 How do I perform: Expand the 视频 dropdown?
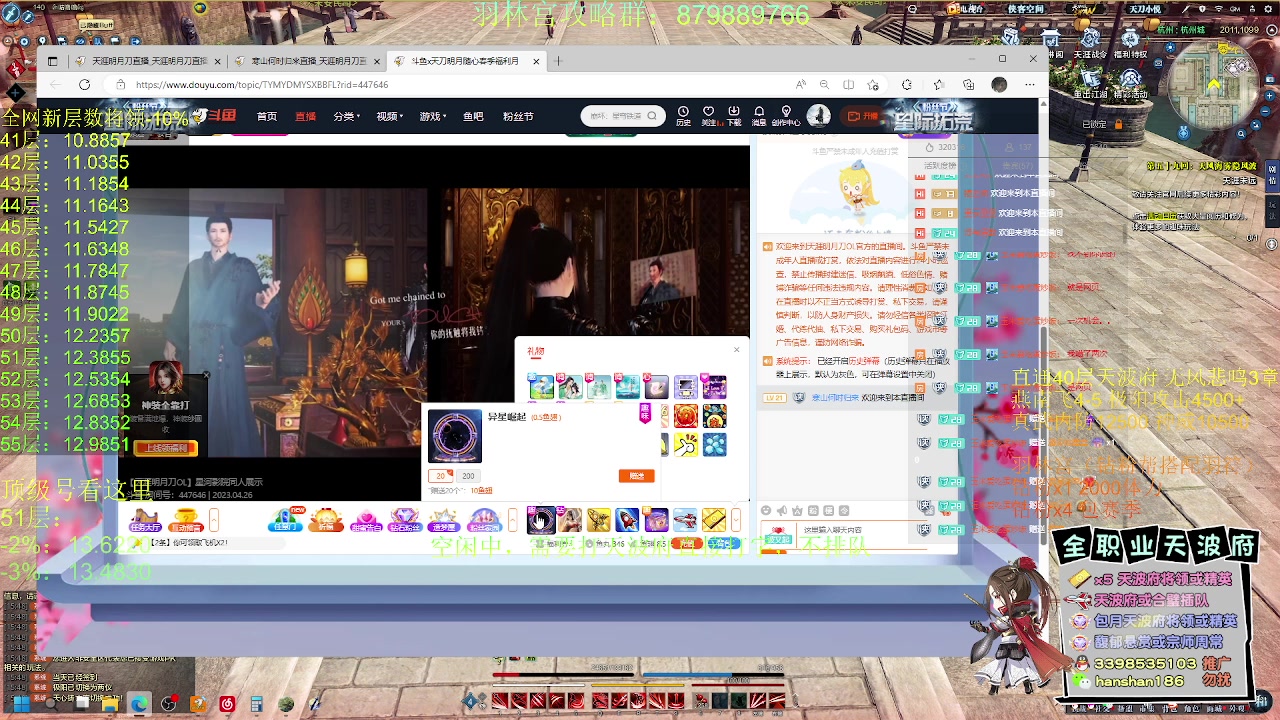pyautogui.click(x=389, y=117)
